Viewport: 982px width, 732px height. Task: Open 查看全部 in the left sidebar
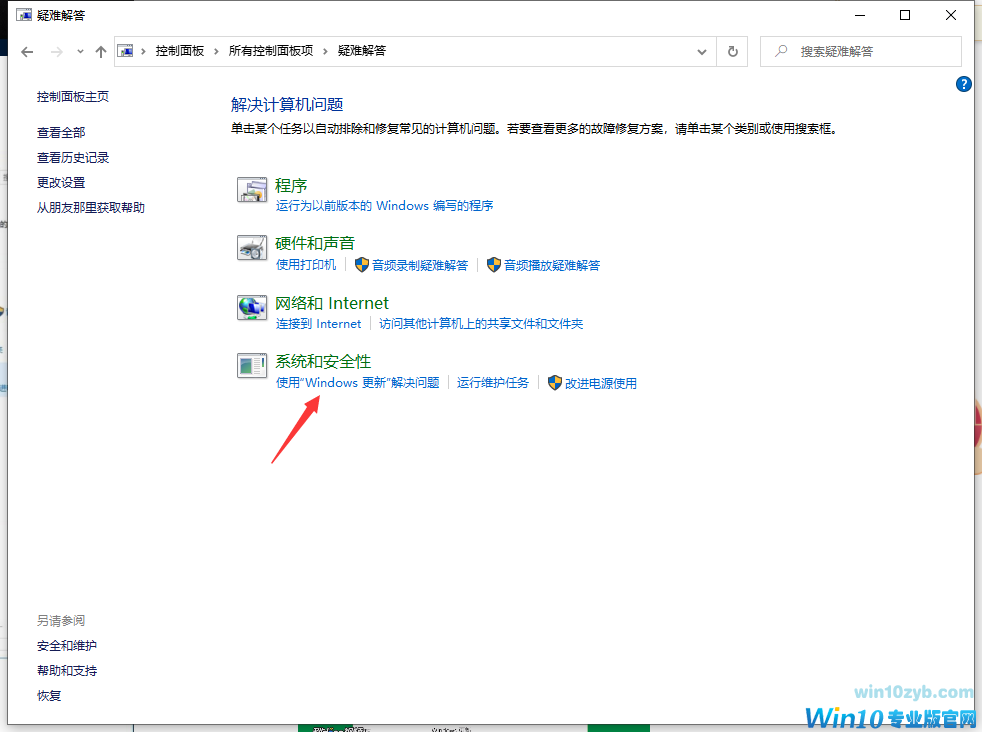point(61,132)
